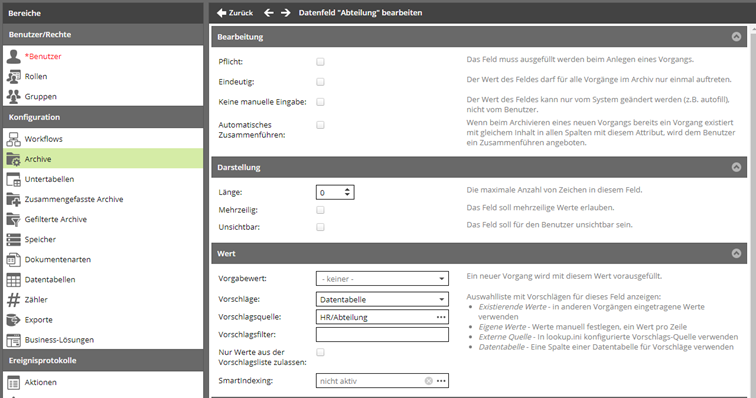Check Keine manuelle Eingabe

320,102
